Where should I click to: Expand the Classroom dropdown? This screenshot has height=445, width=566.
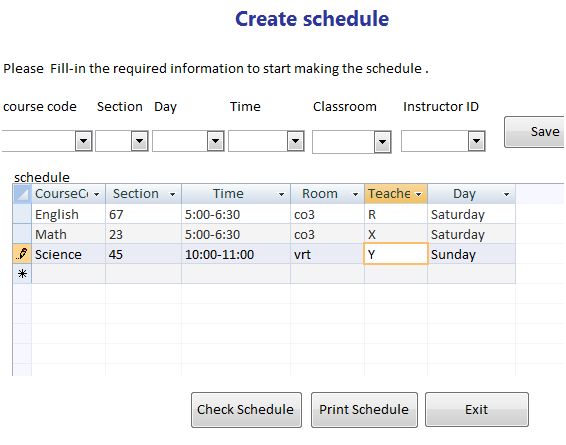coord(383,142)
